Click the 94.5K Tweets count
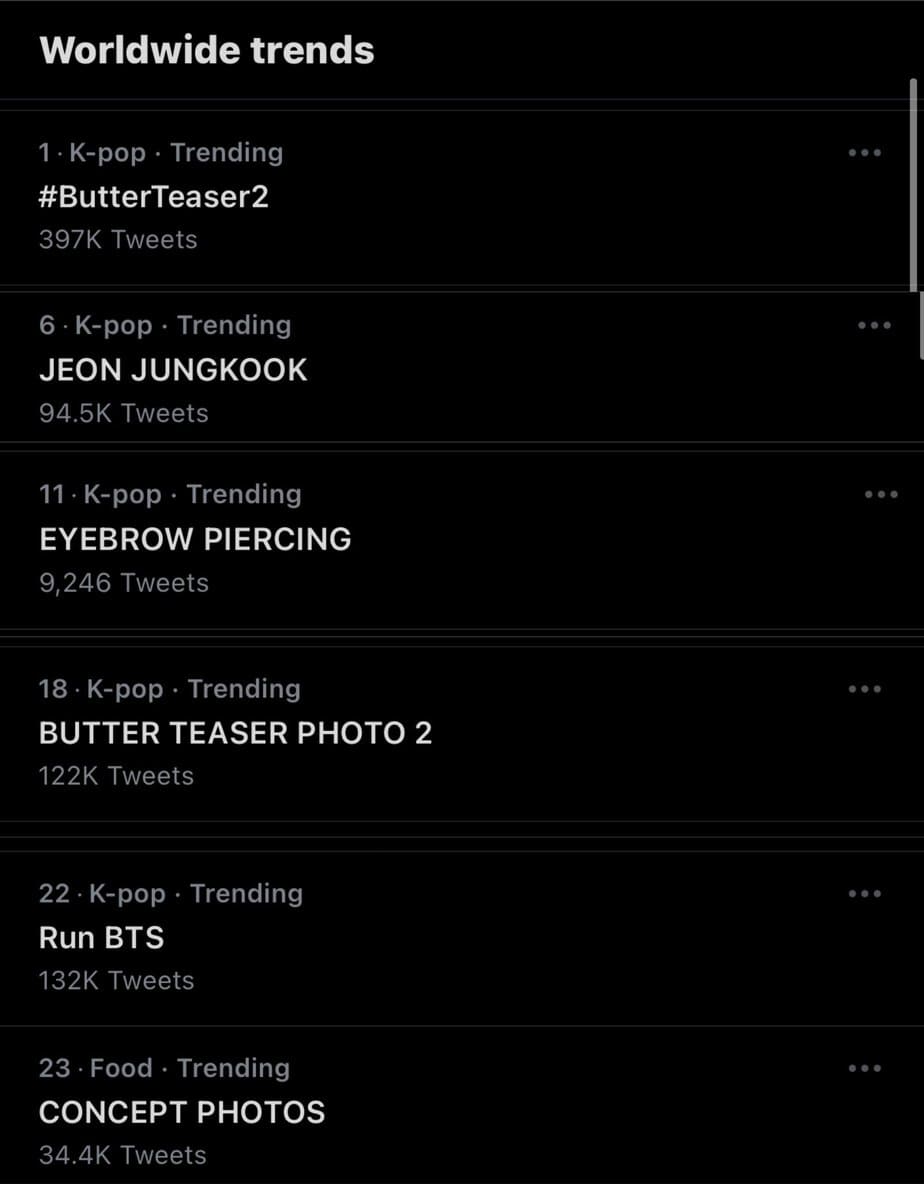924x1184 pixels. [x=124, y=413]
